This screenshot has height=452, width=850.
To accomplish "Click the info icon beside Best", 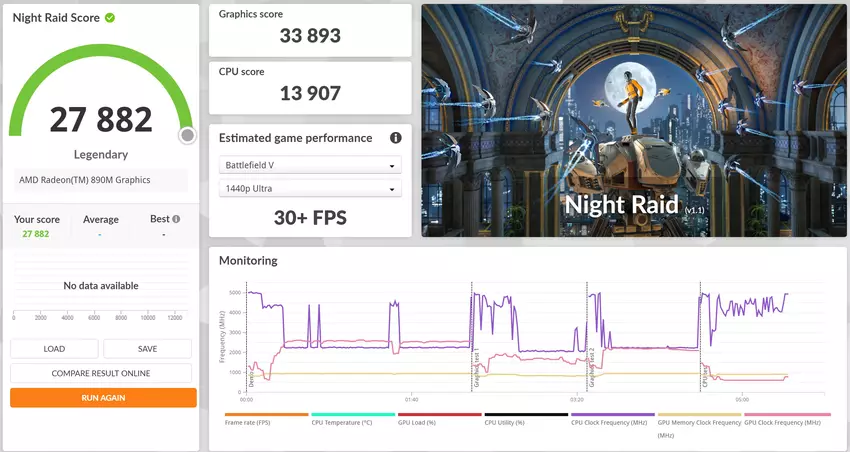I will click(176, 219).
